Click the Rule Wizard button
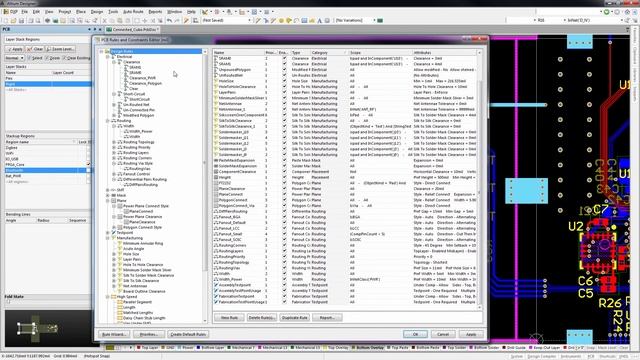This screenshot has height=360, width=640. [x=114, y=334]
